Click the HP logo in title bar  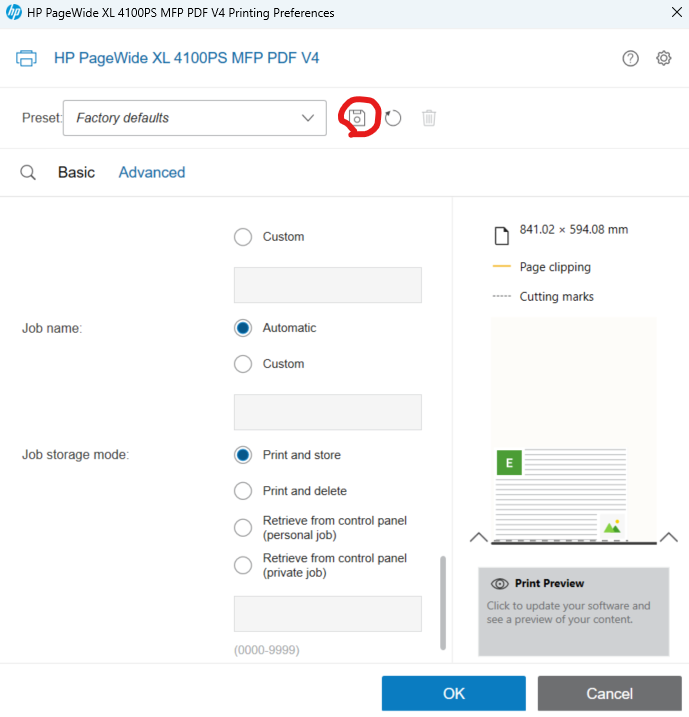(14, 12)
